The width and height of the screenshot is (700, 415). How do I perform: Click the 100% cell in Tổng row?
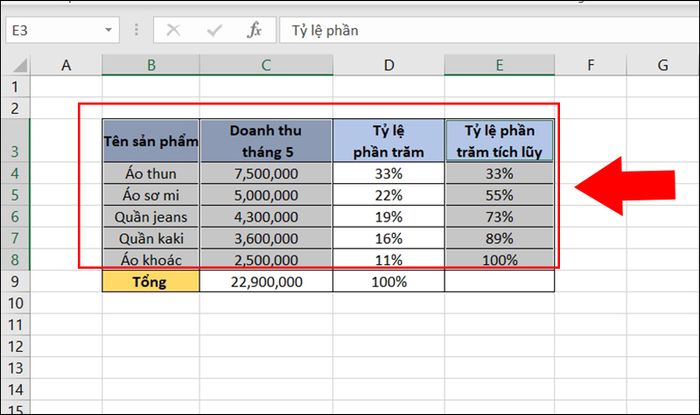389,282
